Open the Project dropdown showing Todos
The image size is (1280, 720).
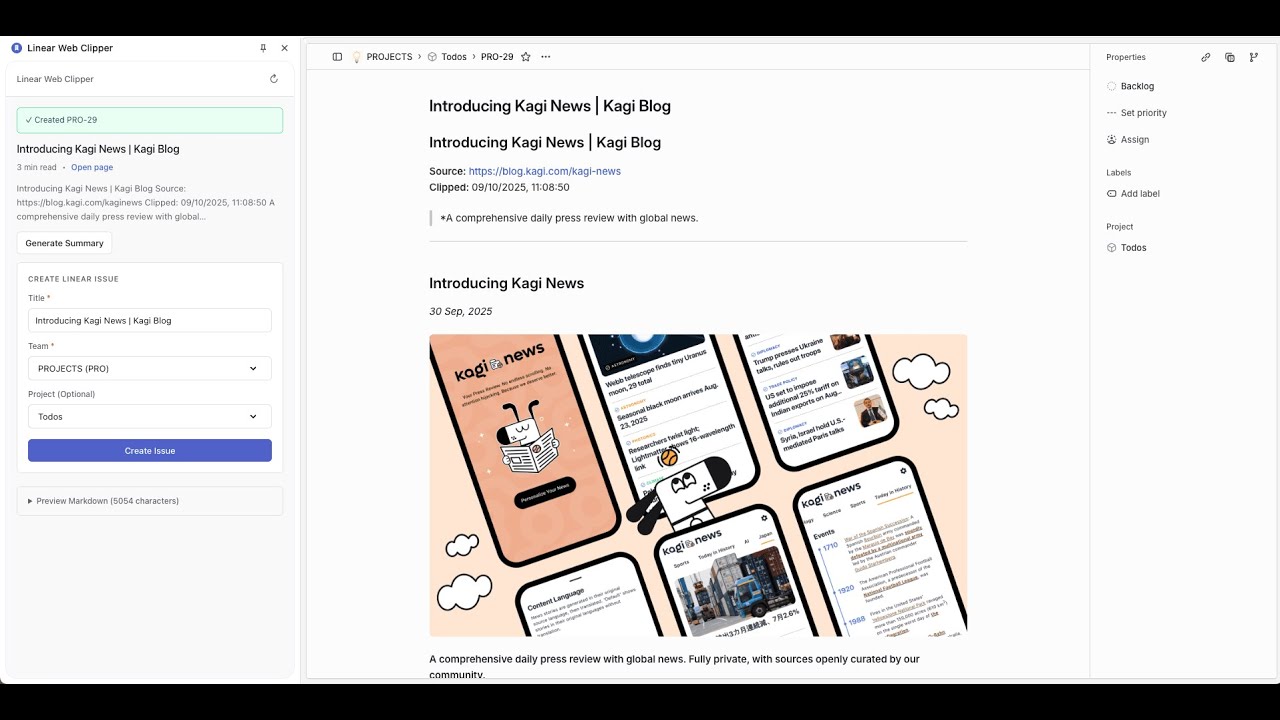click(150, 417)
